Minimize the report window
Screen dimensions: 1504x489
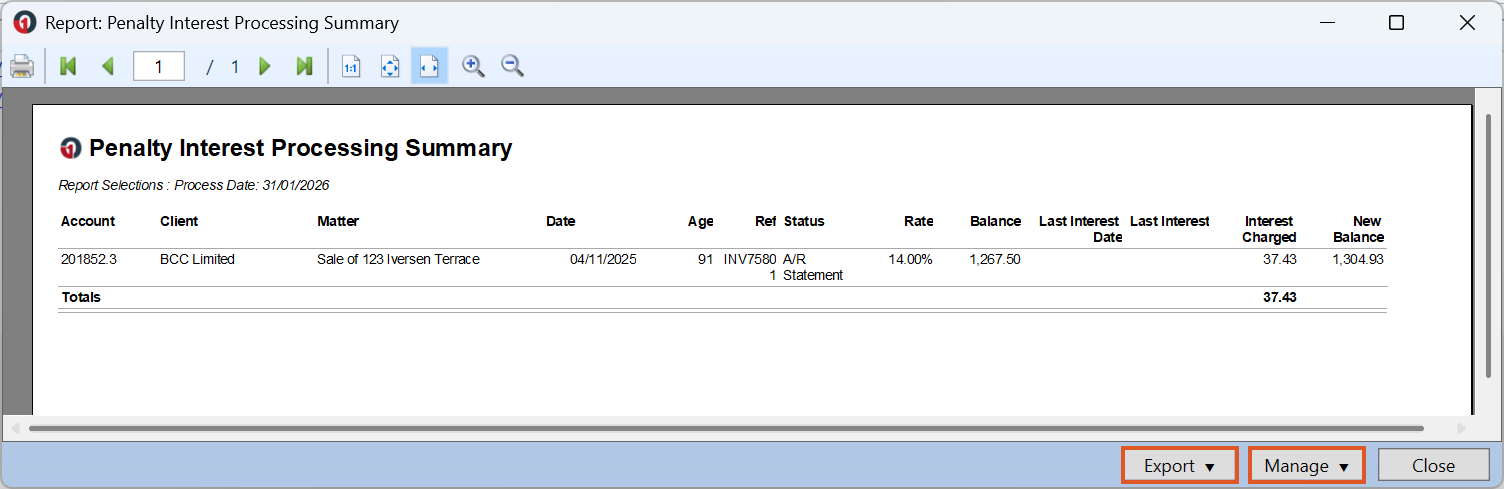point(1328,22)
